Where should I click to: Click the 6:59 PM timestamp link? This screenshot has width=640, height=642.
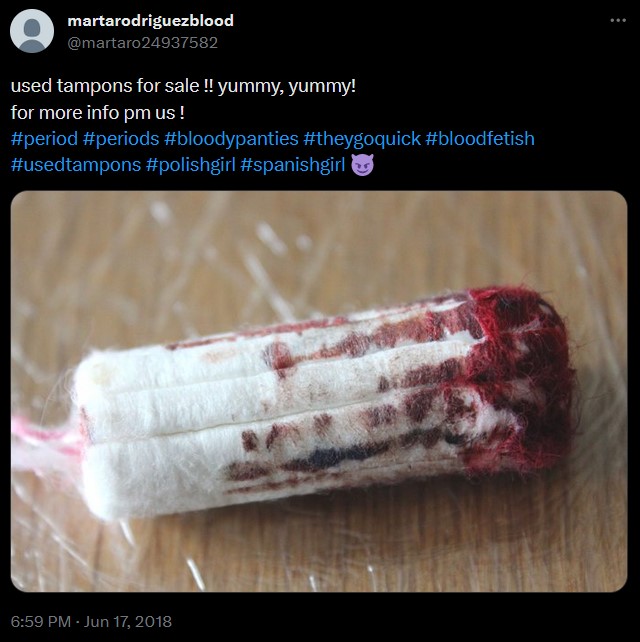pos(41,622)
